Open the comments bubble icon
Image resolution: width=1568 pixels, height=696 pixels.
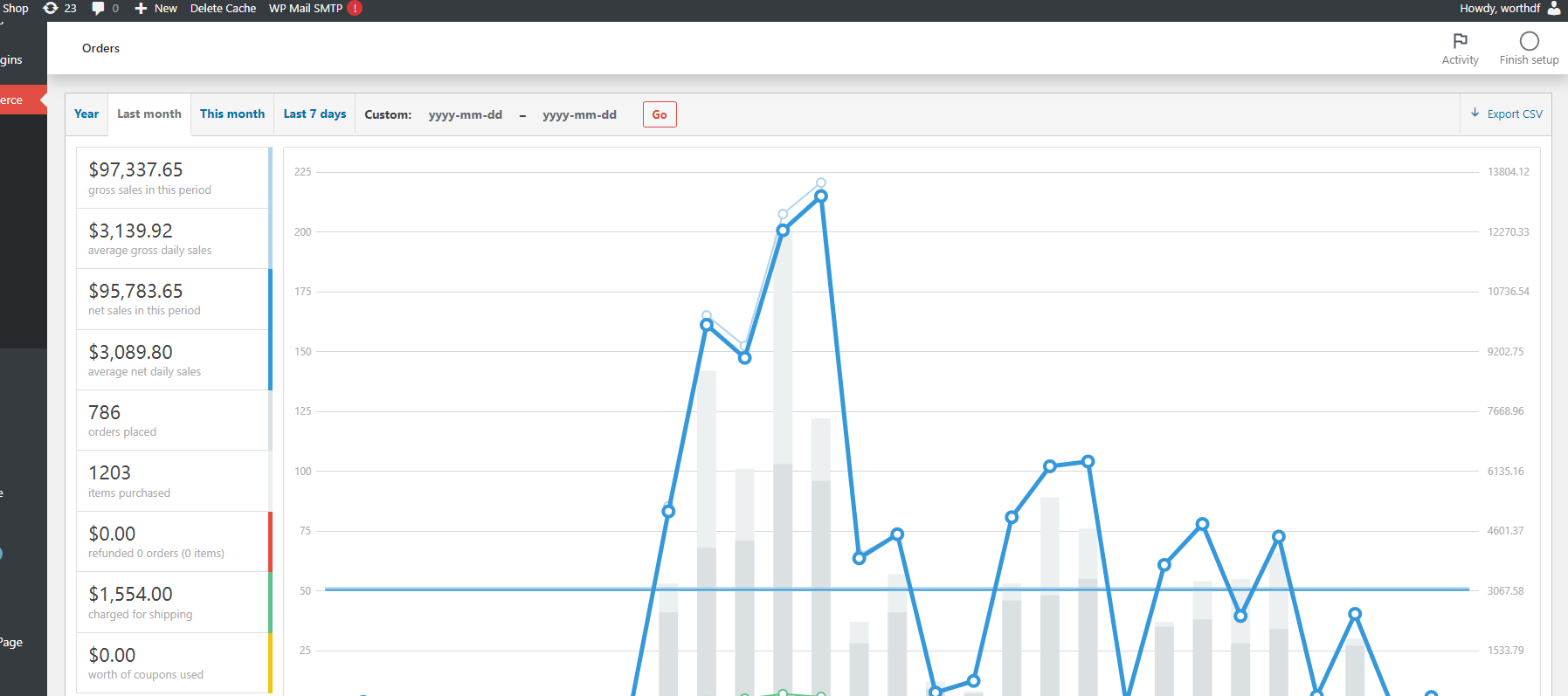(98, 8)
